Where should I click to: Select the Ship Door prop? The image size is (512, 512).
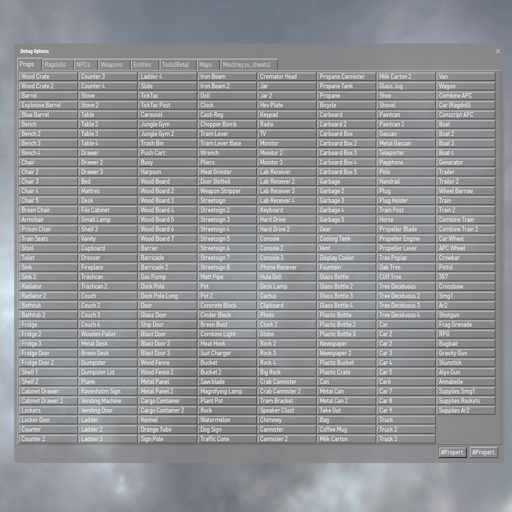point(167,325)
